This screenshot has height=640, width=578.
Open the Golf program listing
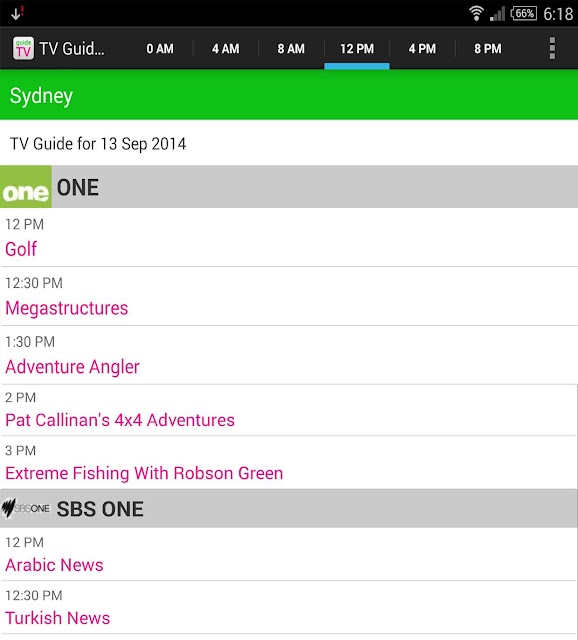tap(289, 238)
